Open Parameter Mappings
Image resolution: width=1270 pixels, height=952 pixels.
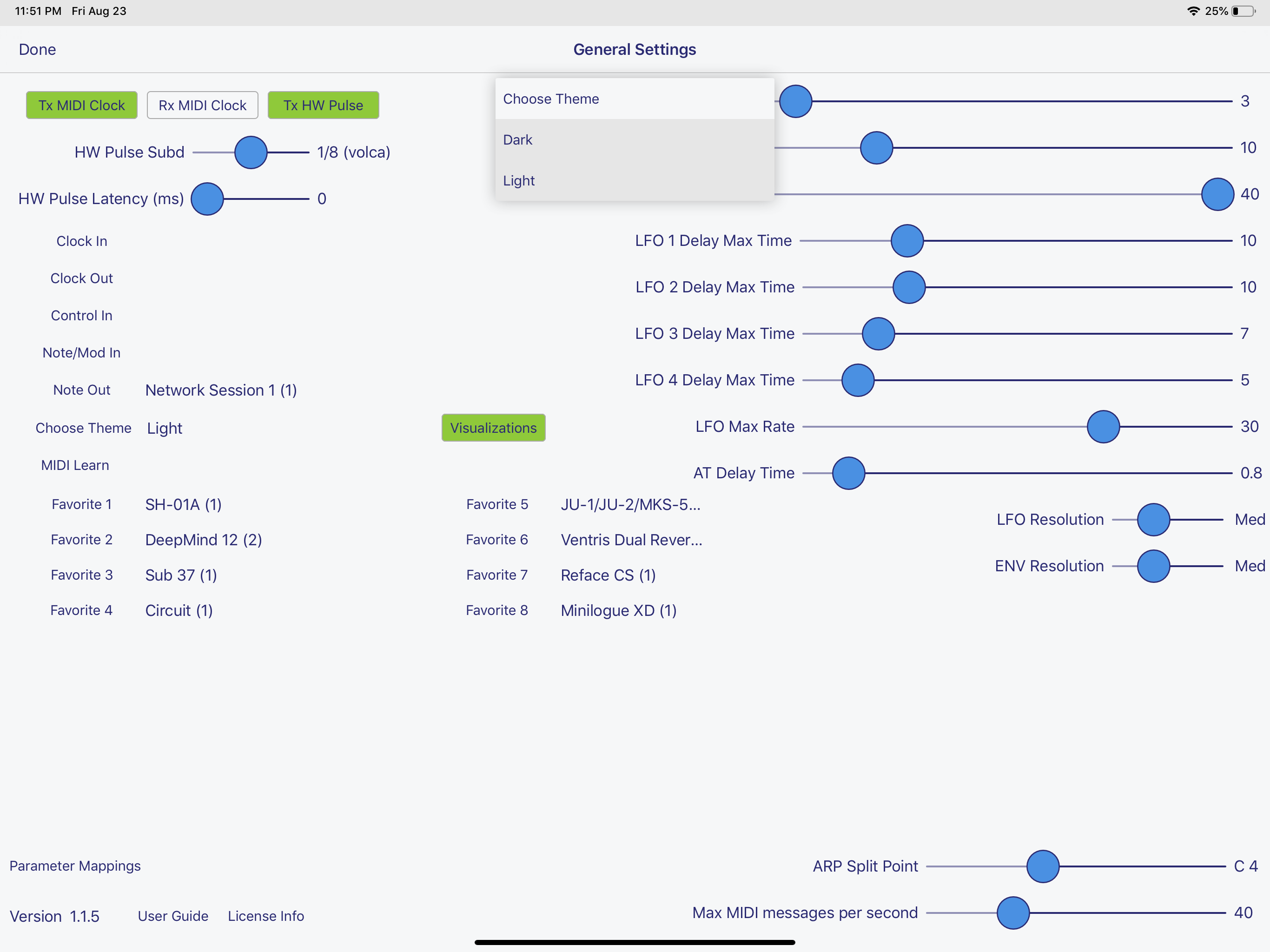point(75,866)
